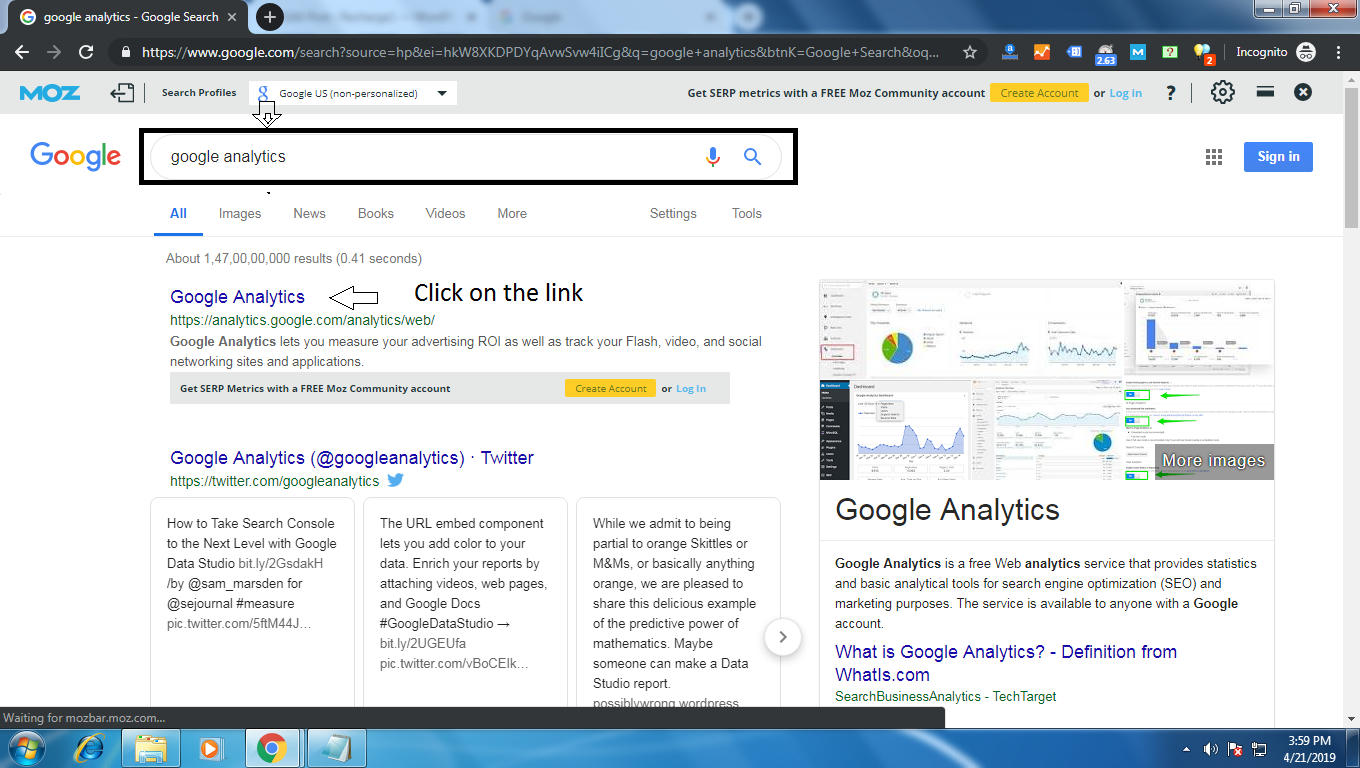Bookmark page using star icon
The width and height of the screenshot is (1360, 768).
click(x=969, y=52)
